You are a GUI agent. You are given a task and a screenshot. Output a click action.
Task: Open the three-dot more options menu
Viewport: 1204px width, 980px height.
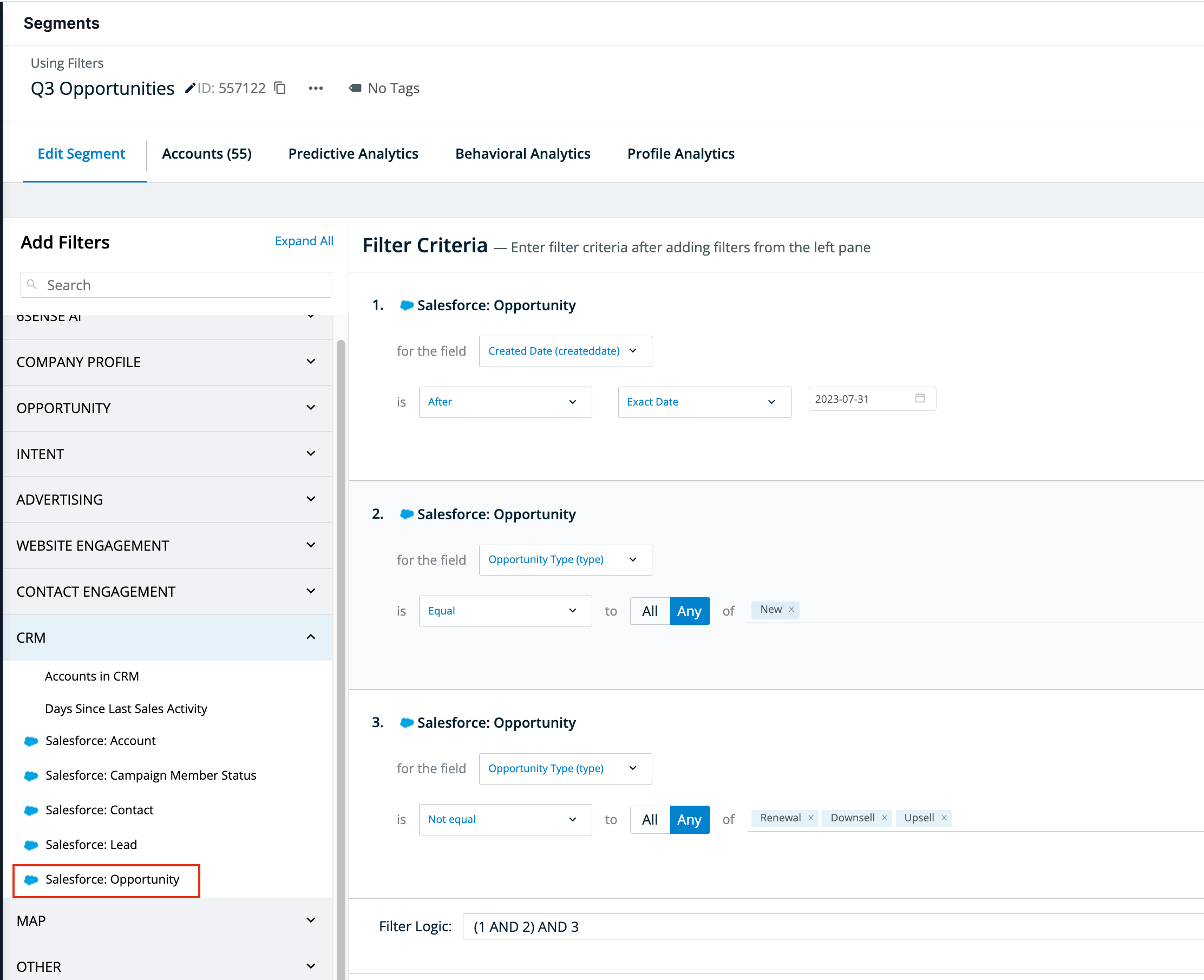click(x=316, y=88)
